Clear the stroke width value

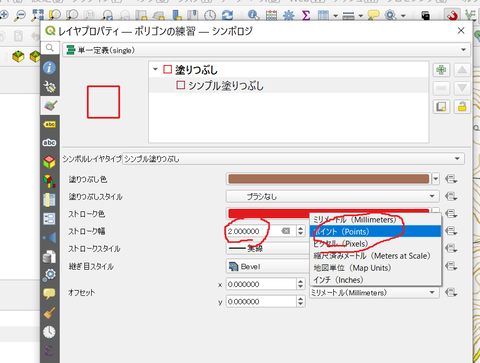(x=286, y=231)
